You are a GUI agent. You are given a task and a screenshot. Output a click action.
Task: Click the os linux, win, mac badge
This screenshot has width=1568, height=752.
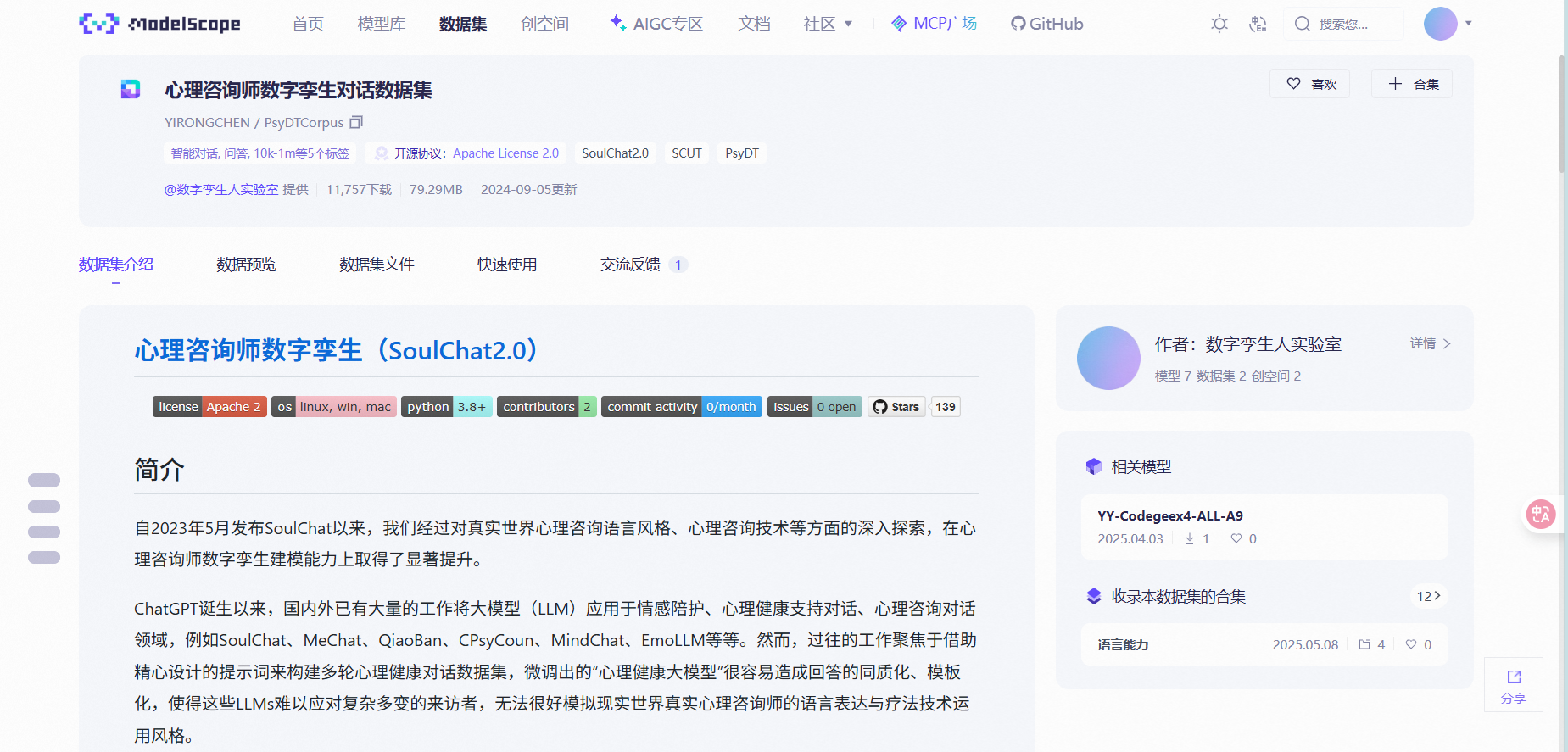334,407
